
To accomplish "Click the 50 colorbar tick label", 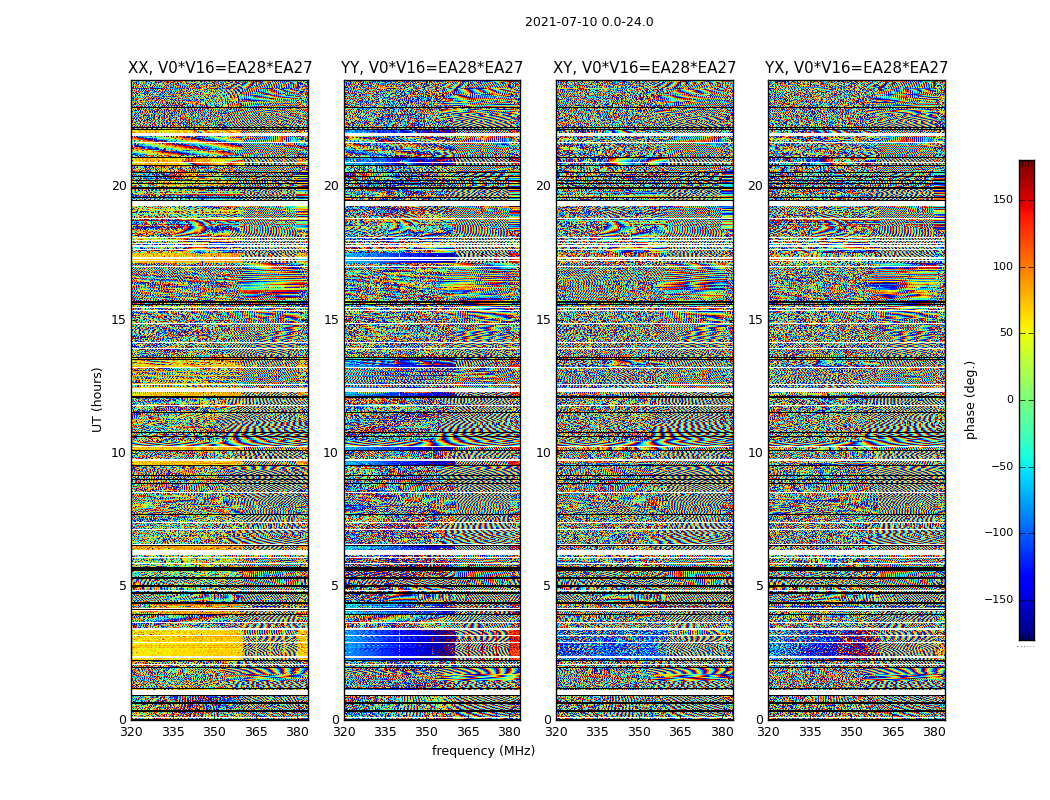I will [x=1006, y=333].
